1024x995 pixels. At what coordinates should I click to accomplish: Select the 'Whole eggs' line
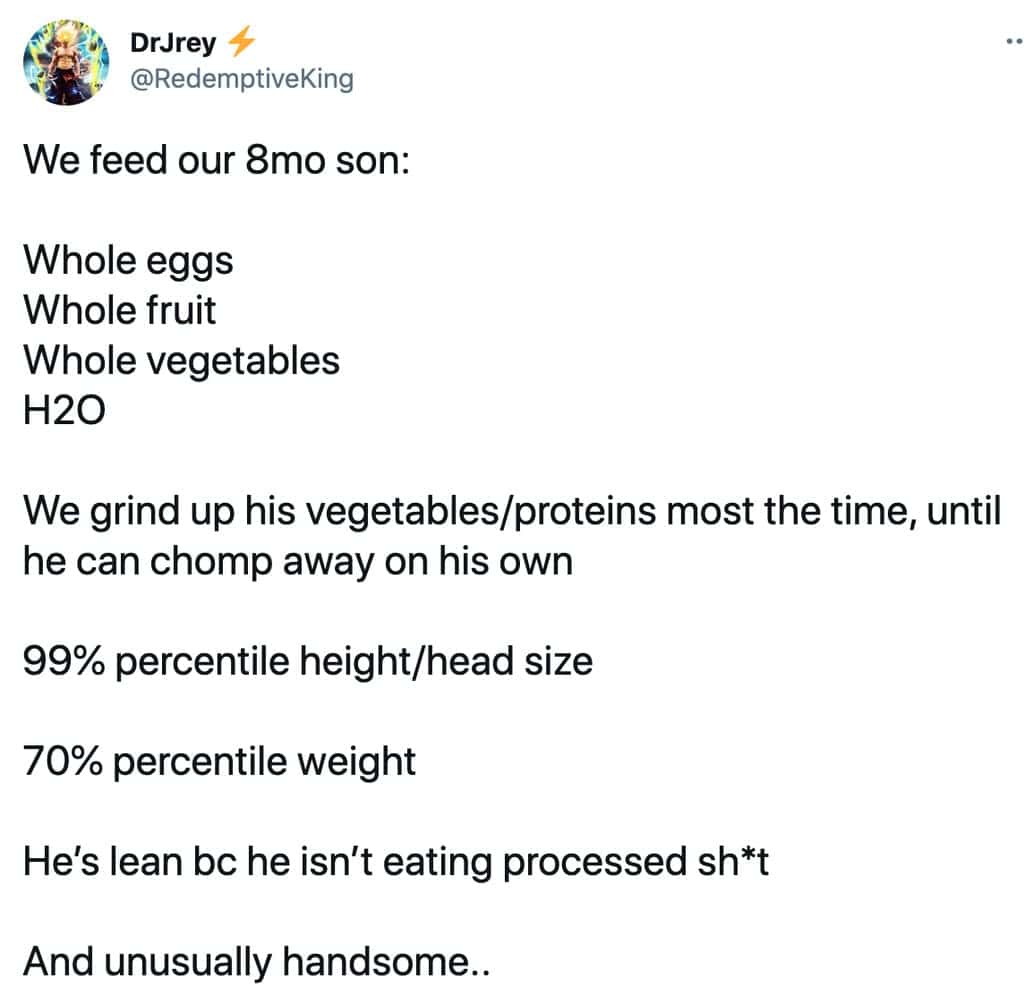[128, 261]
